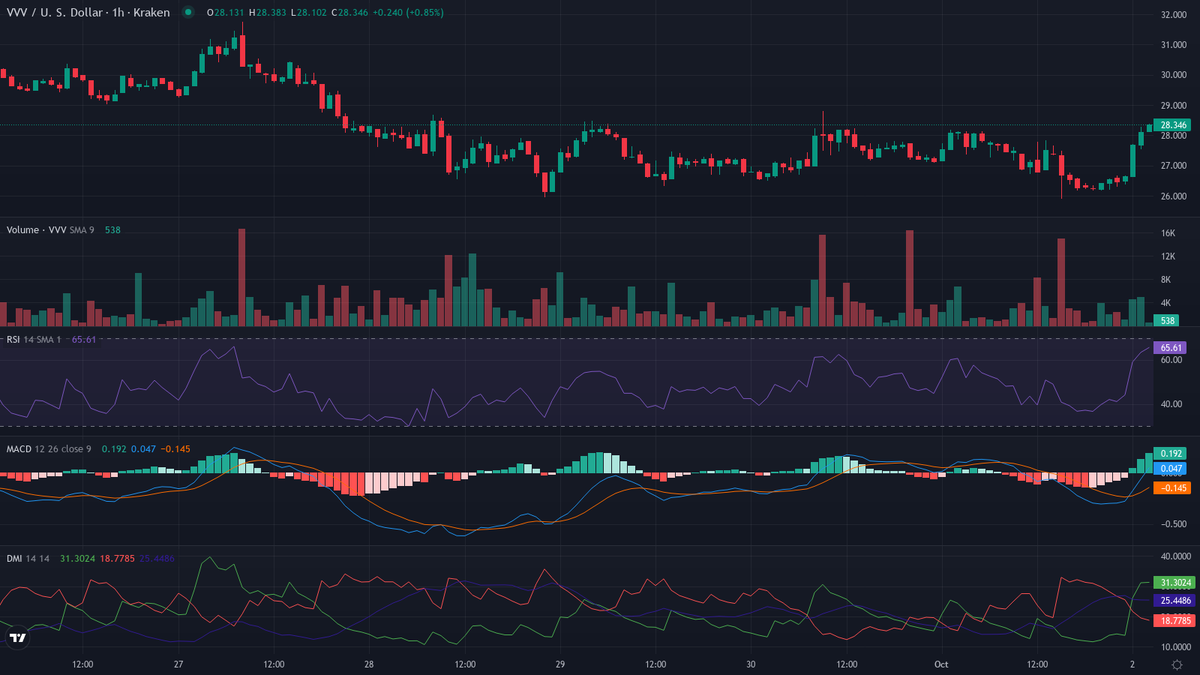Image resolution: width=1200 pixels, height=675 pixels.
Task: Click the high value H28.383
Action: pyautogui.click(x=268, y=12)
